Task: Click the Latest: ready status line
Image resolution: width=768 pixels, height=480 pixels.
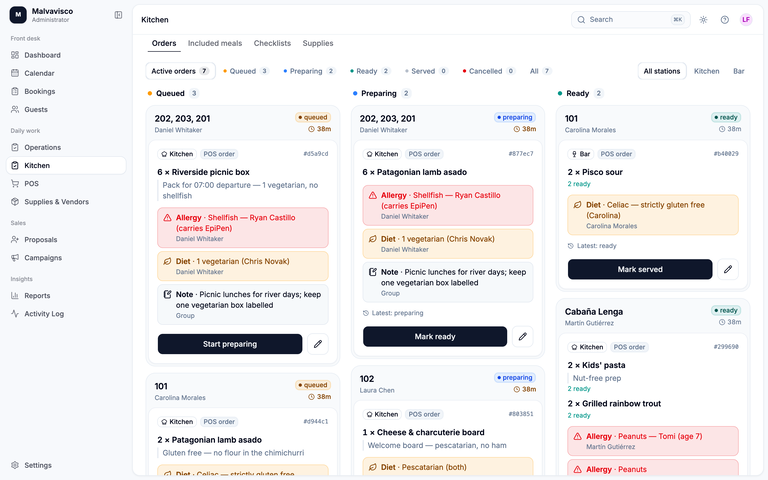Action: (592, 246)
